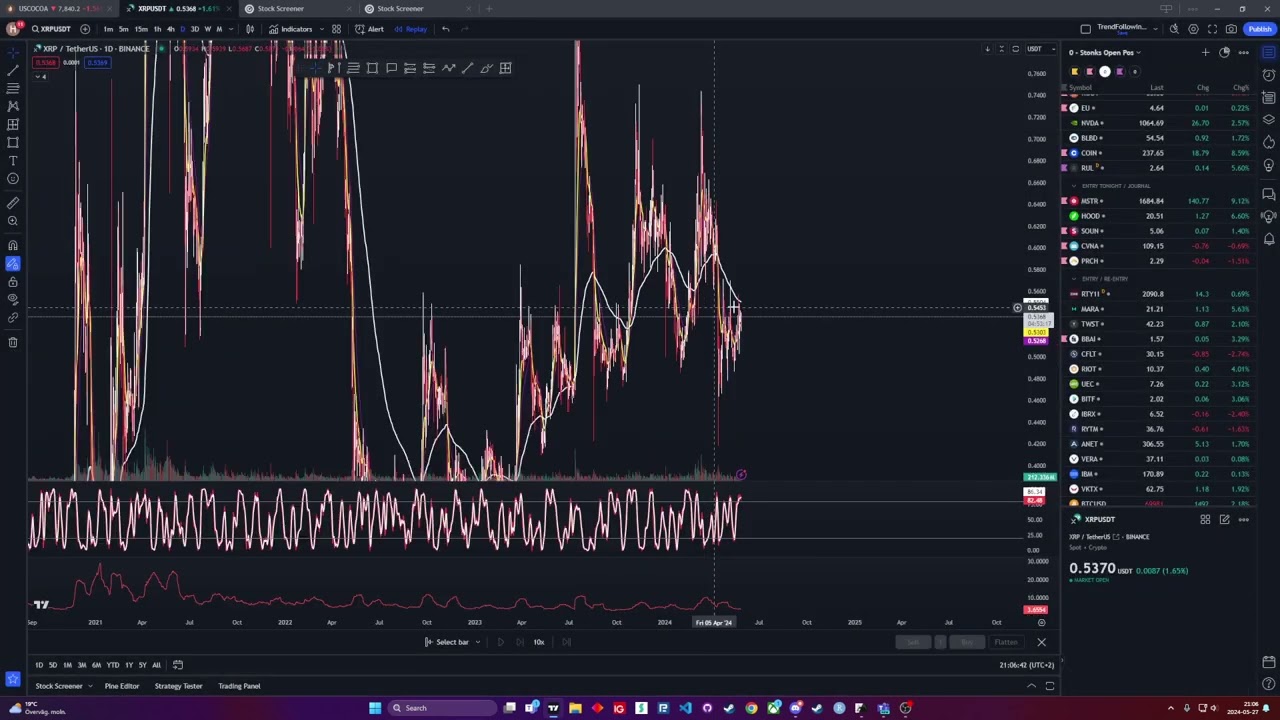Open the Hotlists flame icon
Image resolution: width=1280 pixels, height=720 pixels.
(1269, 142)
